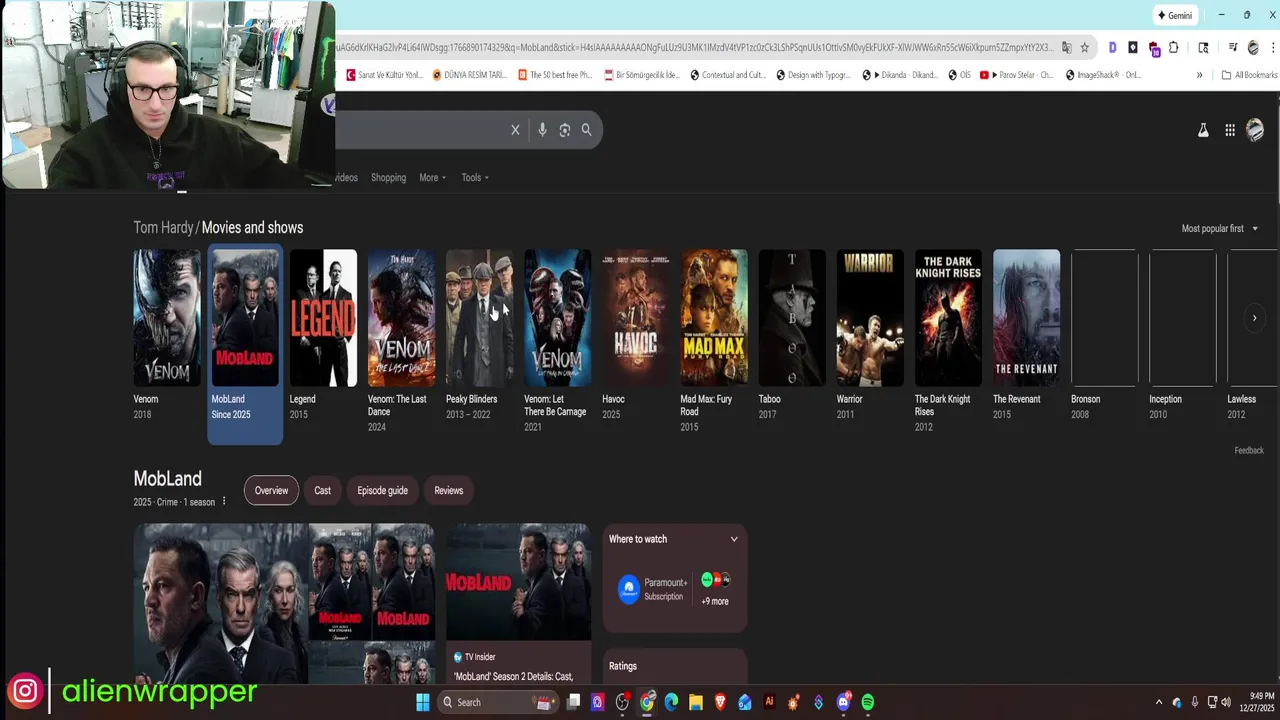Select Venom: Let There Be Carnage poster
The height and width of the screenshot is (720, 1280).
point(557,318)
